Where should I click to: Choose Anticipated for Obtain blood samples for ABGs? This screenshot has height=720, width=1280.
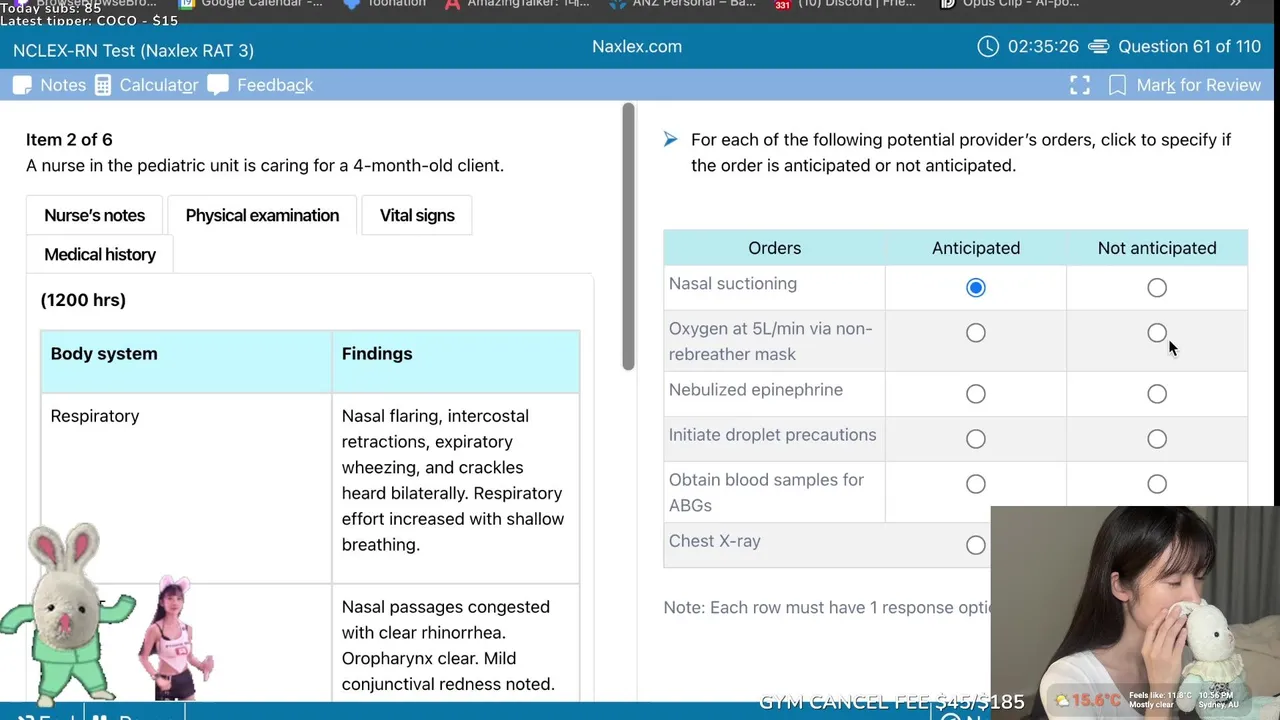tap(976, 484)
